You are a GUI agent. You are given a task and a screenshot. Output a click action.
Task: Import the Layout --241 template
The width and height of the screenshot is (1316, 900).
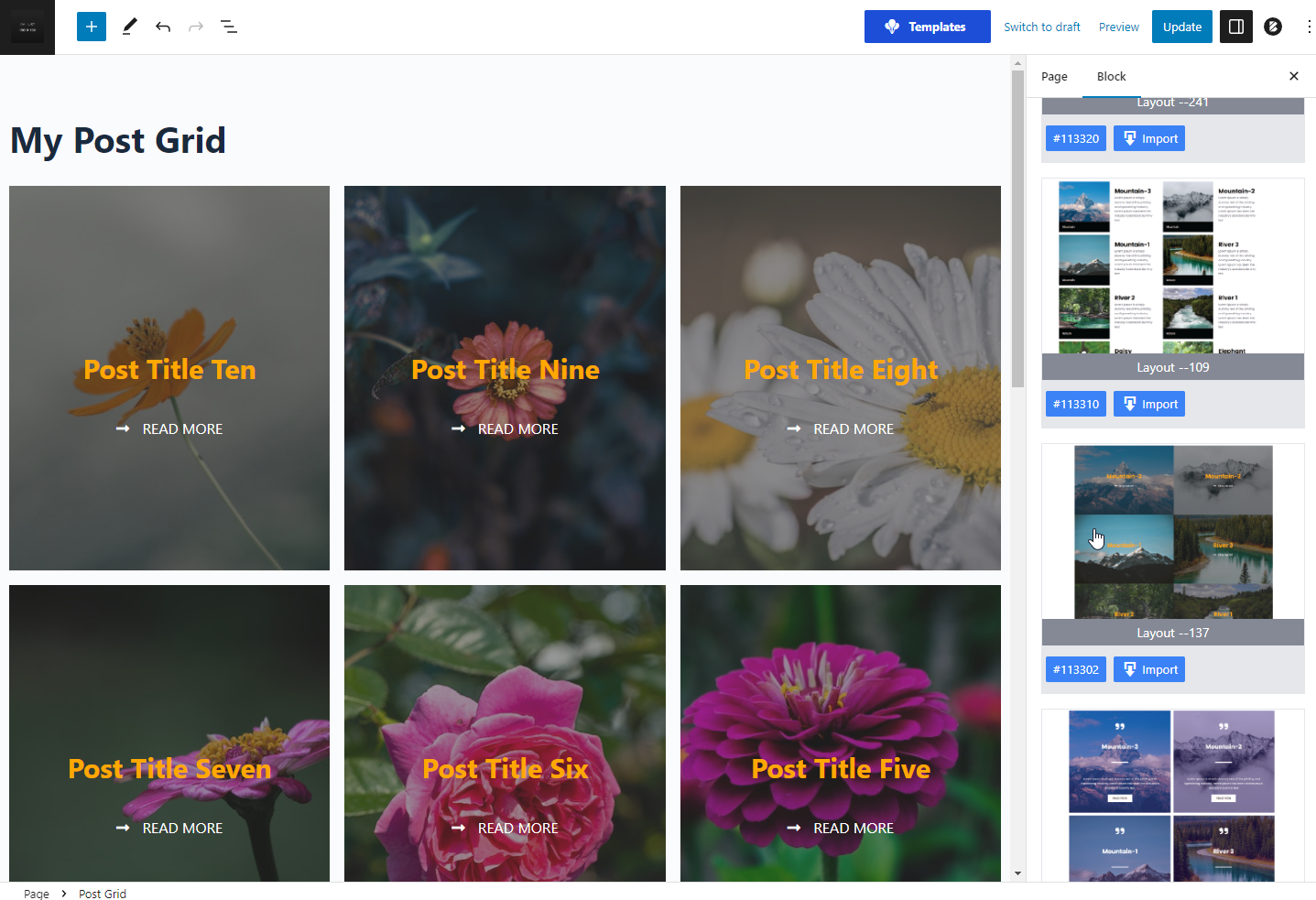1149,138
